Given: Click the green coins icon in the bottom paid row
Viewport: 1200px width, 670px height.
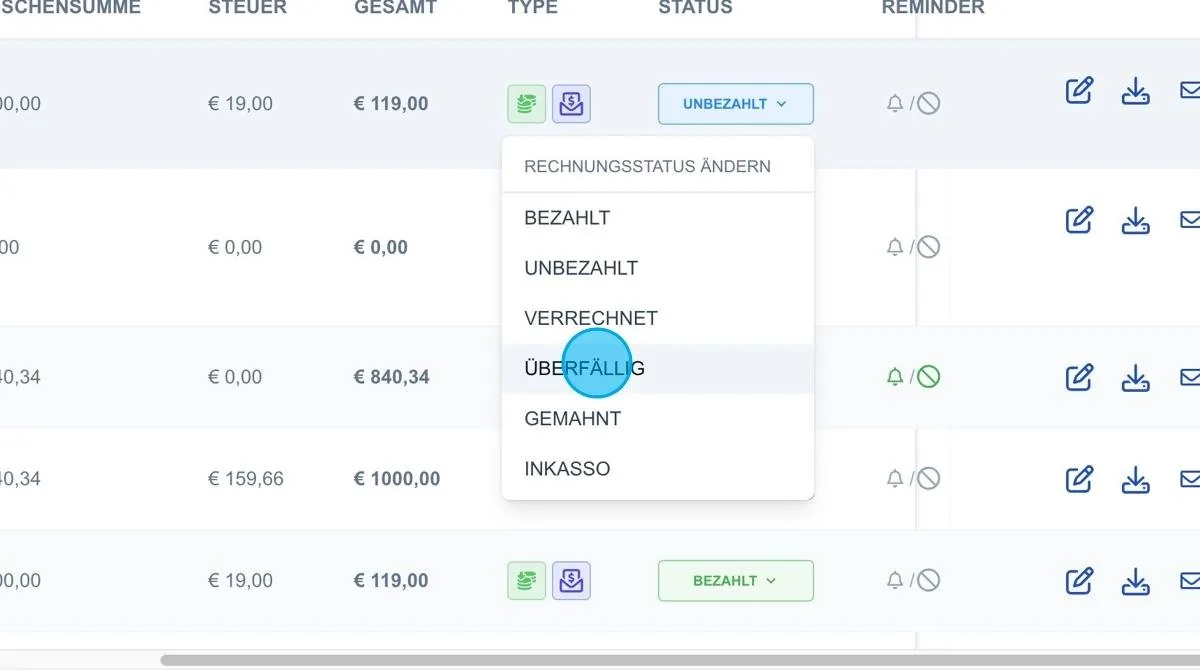Looking at the screenshot, I should (527, 580).
